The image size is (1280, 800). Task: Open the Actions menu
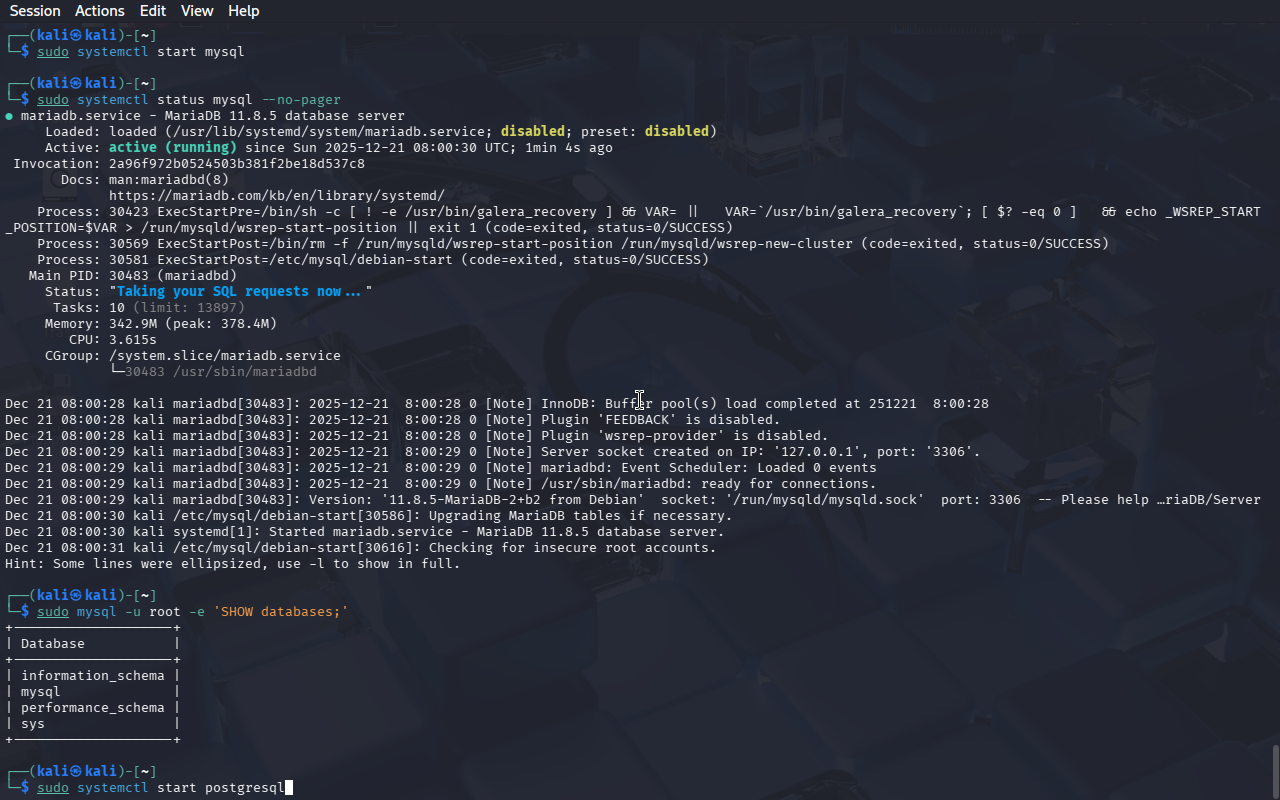100,11
